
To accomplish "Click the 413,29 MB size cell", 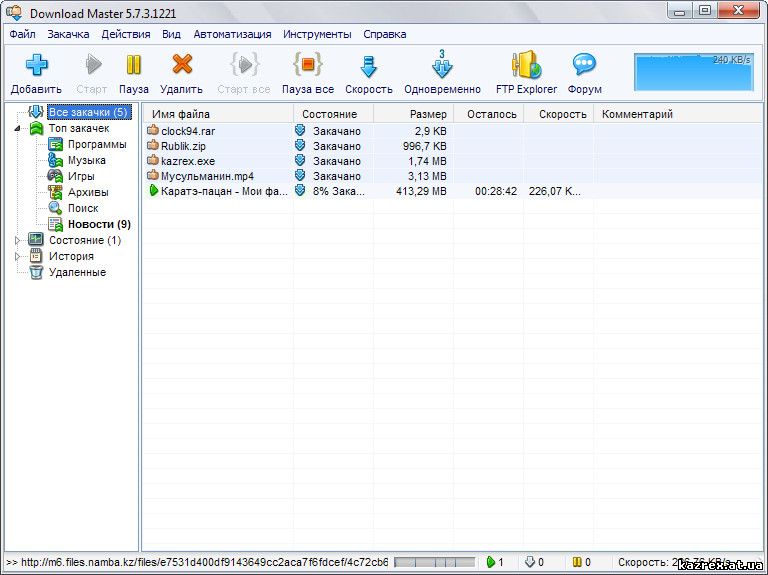I will (421, 191).
